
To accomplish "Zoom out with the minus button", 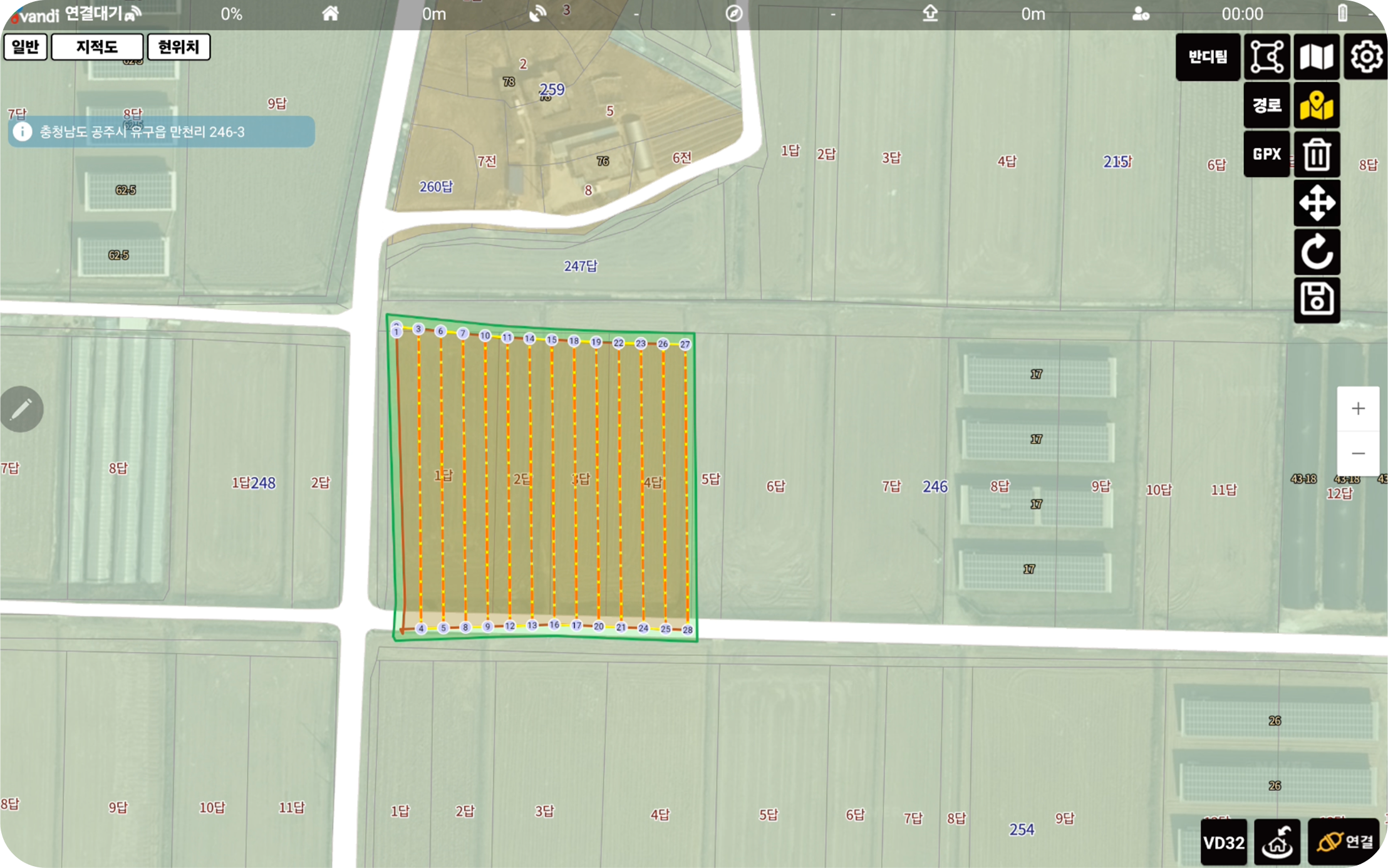I will click(x=1358, y=453).
